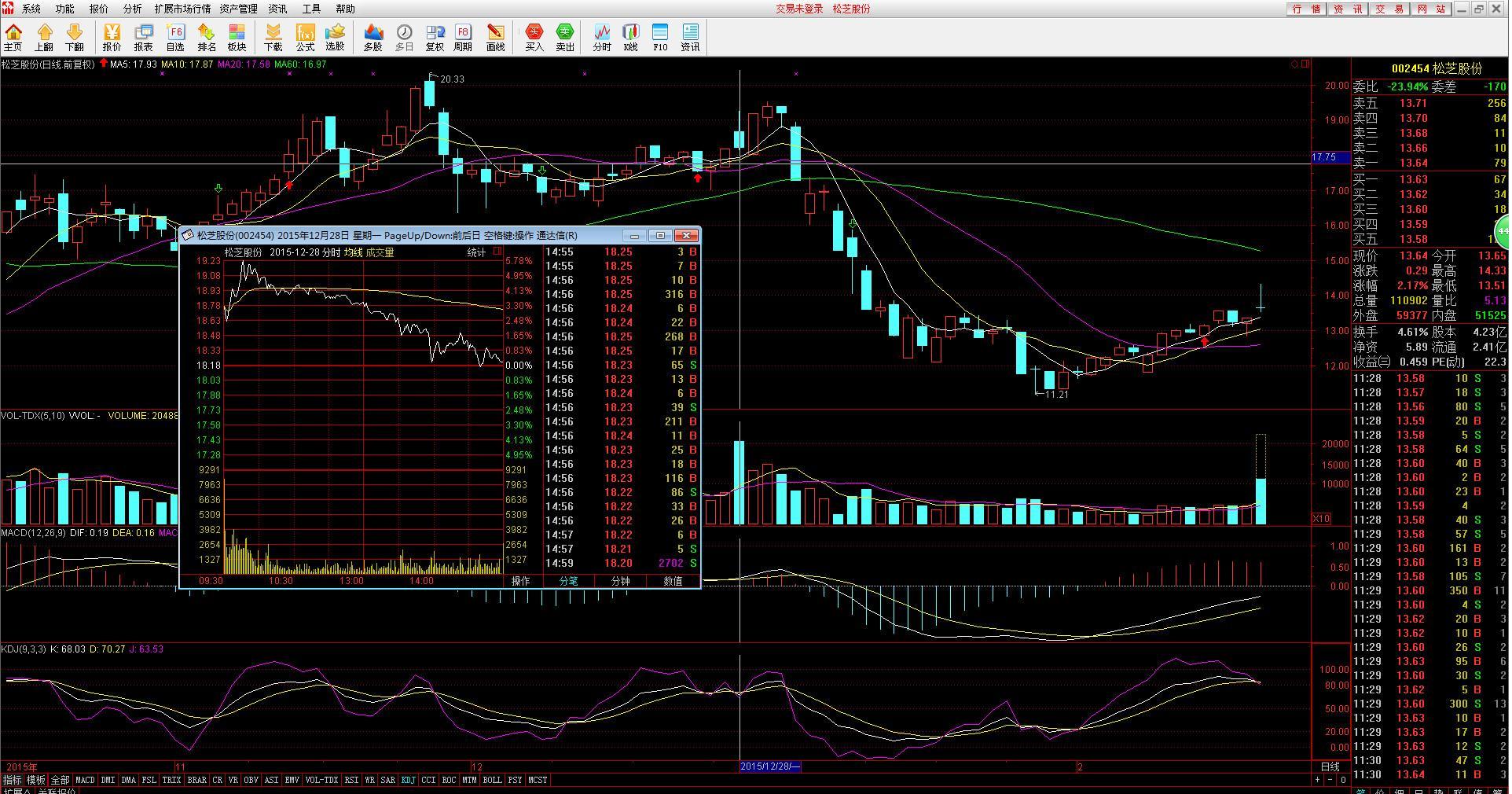Select the 分钟 tab in the popup

(x=620, y=581)
